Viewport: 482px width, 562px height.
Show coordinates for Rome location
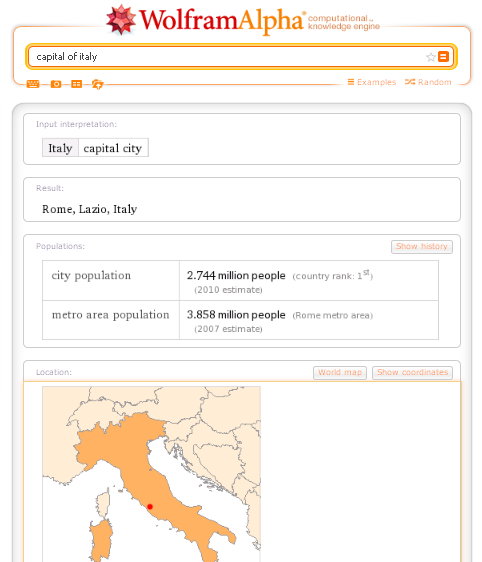tap(412, 372)
